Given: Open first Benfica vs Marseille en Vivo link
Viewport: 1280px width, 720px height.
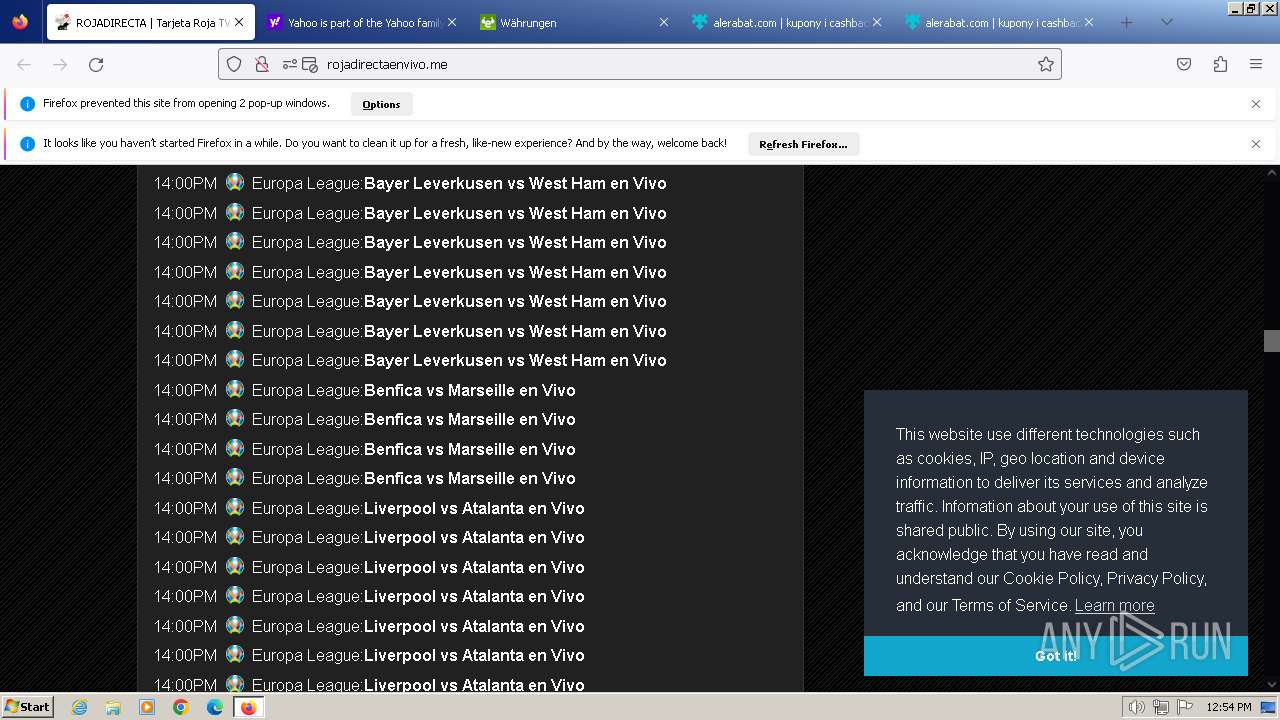Looking at the screenshot, I should 470,390.
